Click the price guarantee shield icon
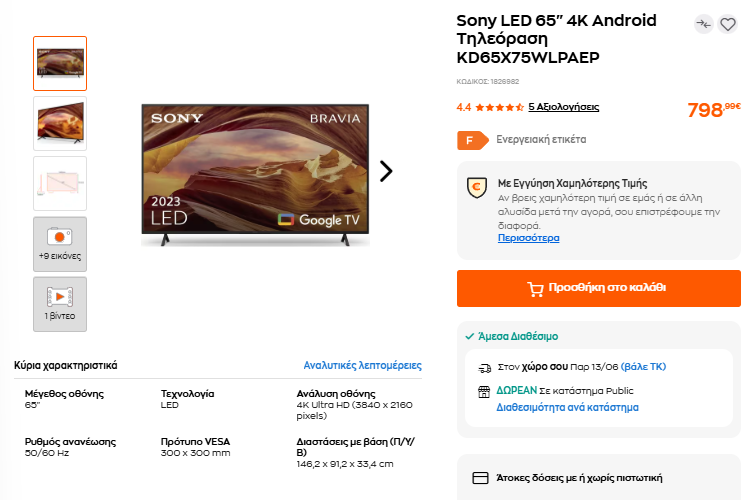Screen dimensions: 750x500 point(477,188)
